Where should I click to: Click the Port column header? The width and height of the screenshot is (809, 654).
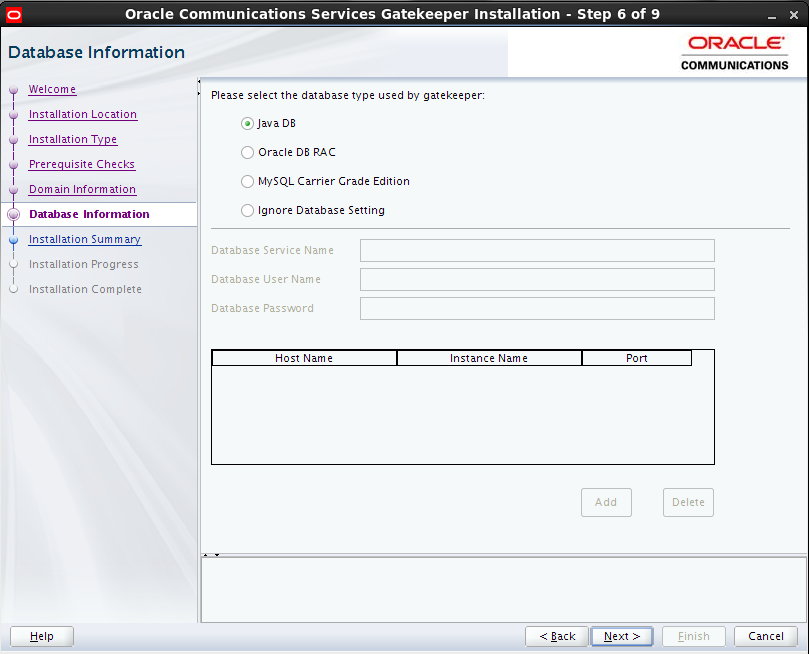[637, 358]
